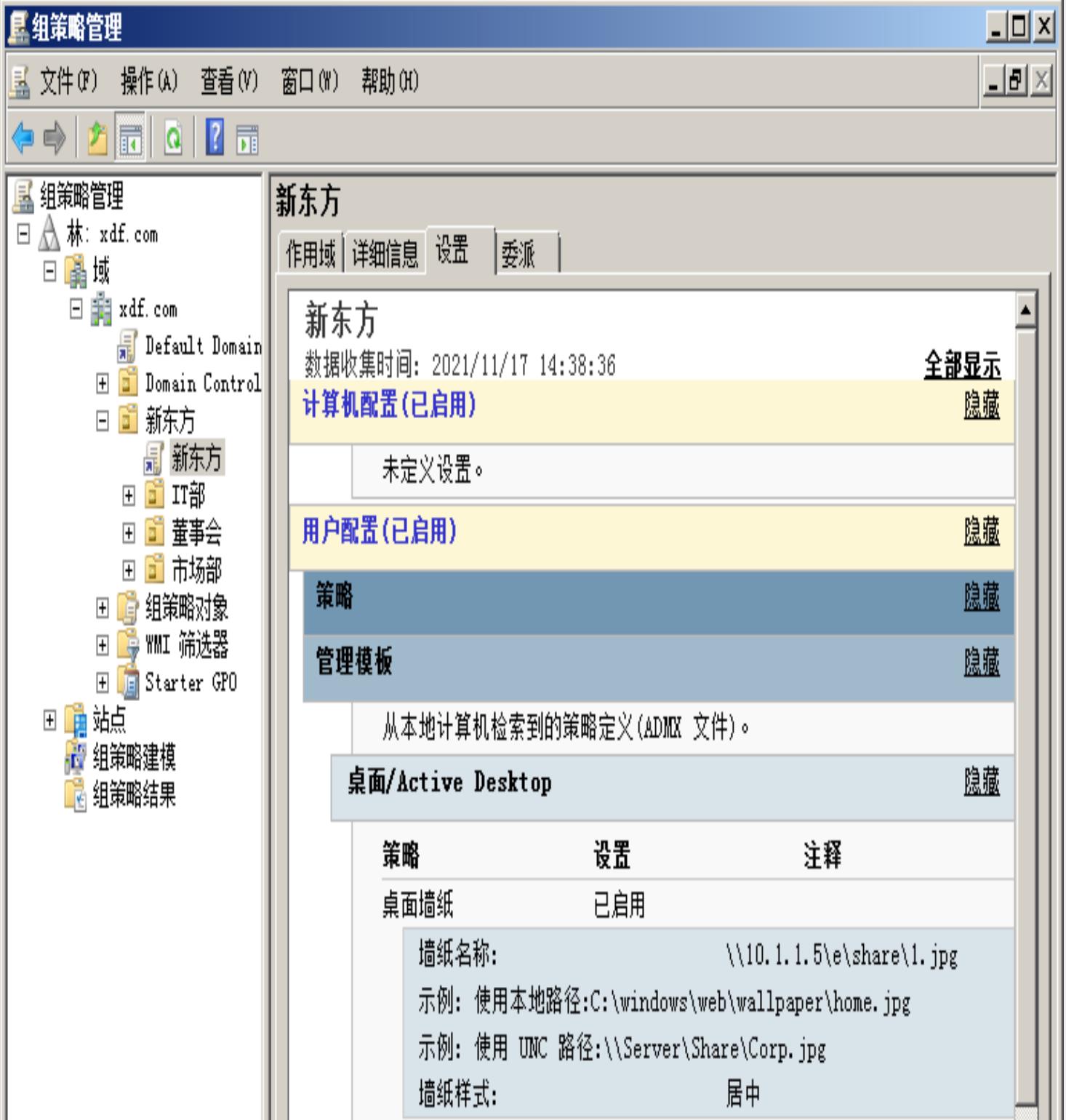This screenshot has height=1120, width=1066.
Task: Click the 站点 sites folder icon
Action: pyautogui.click(x=76, y=721)
